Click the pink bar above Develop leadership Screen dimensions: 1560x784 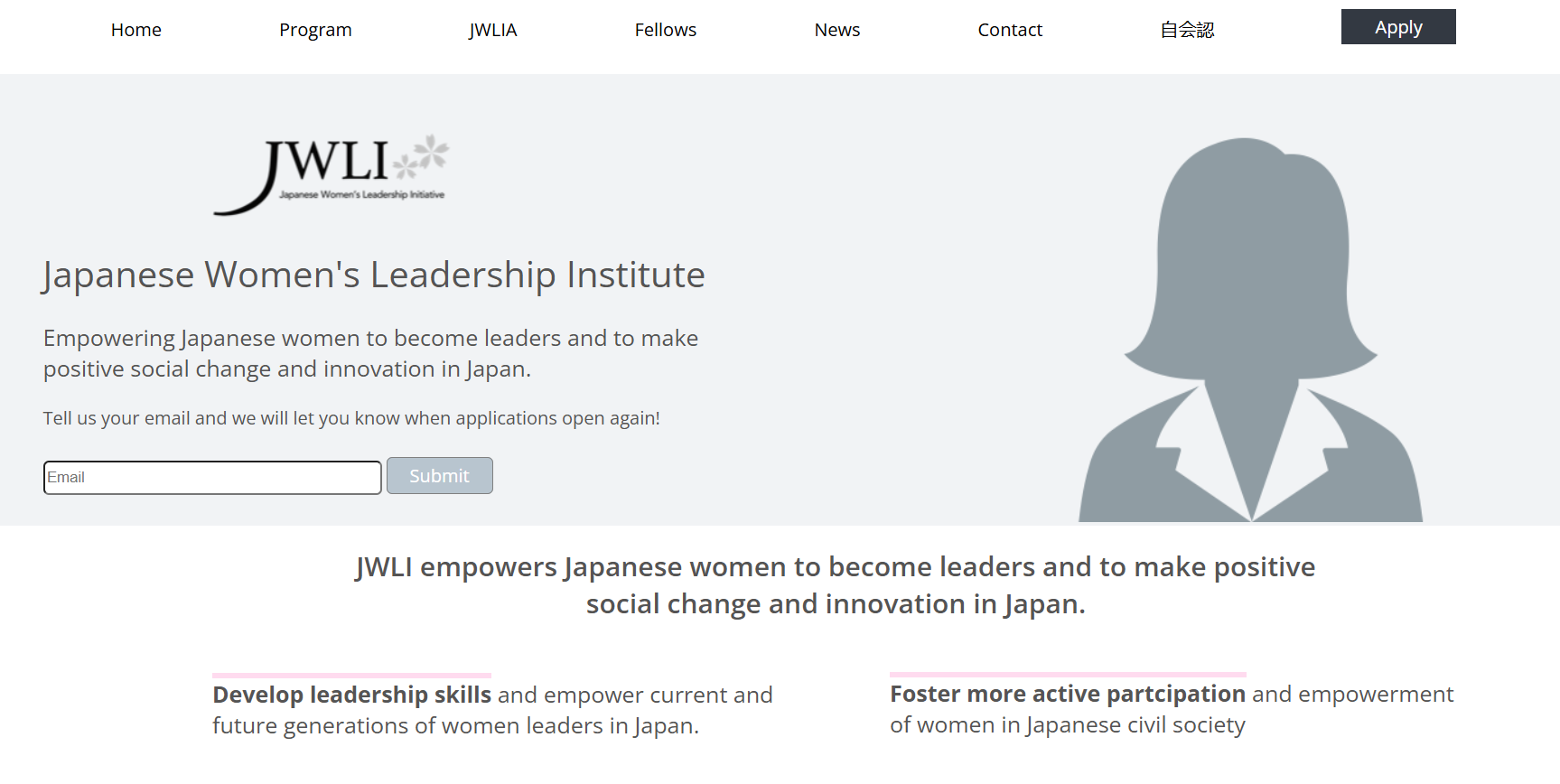coord(351,675)
